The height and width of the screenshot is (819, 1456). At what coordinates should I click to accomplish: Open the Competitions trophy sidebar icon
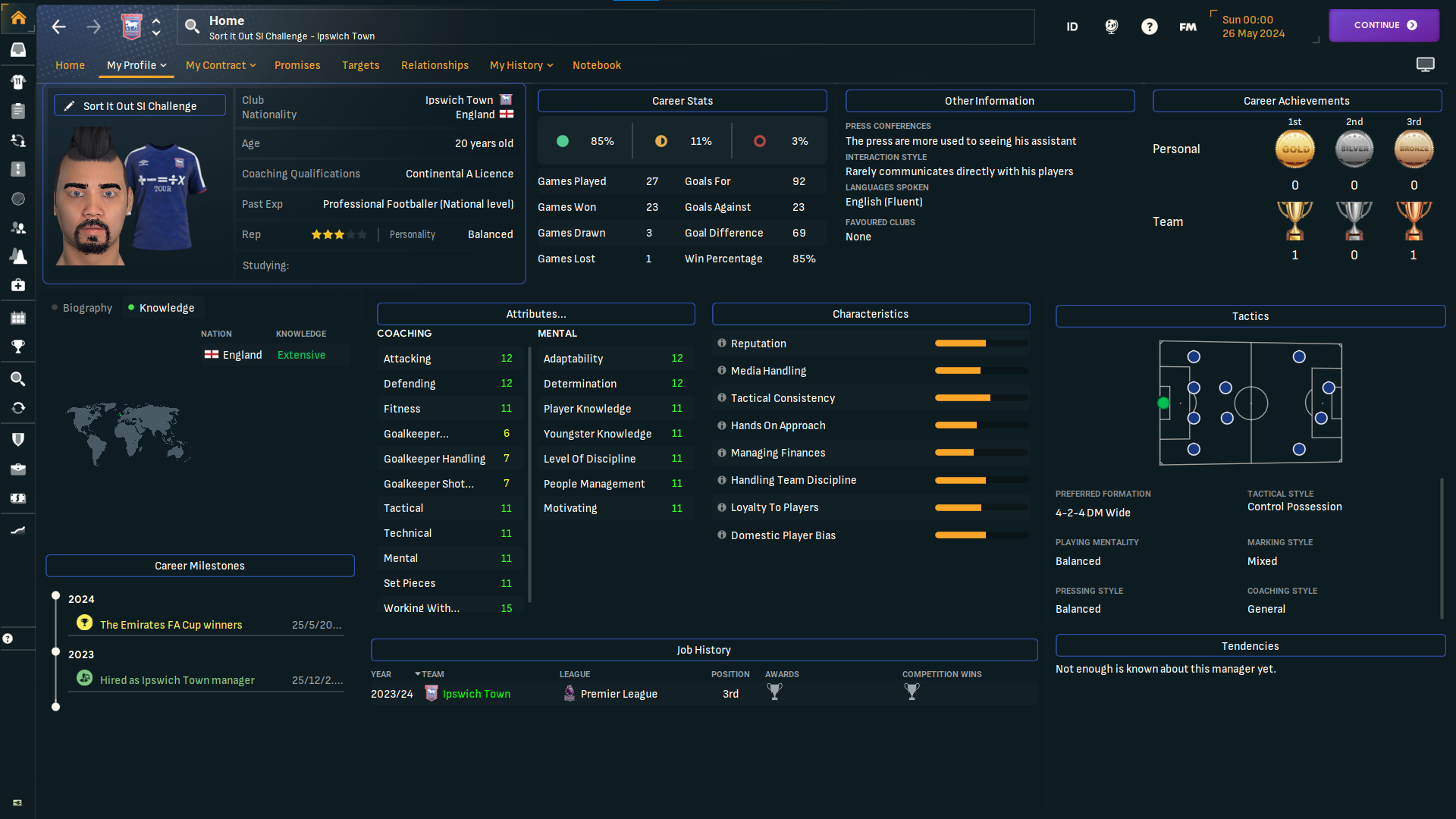18,347
